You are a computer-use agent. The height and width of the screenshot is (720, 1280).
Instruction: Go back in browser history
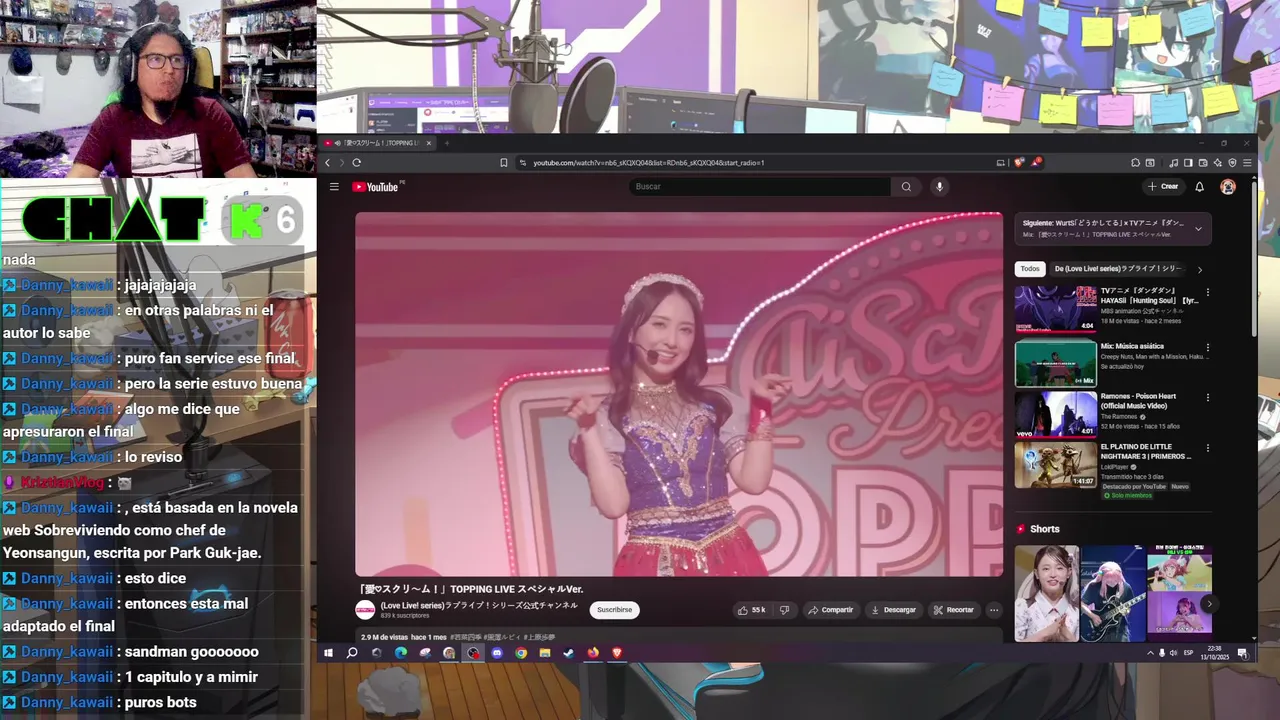(x=327, y=163)
